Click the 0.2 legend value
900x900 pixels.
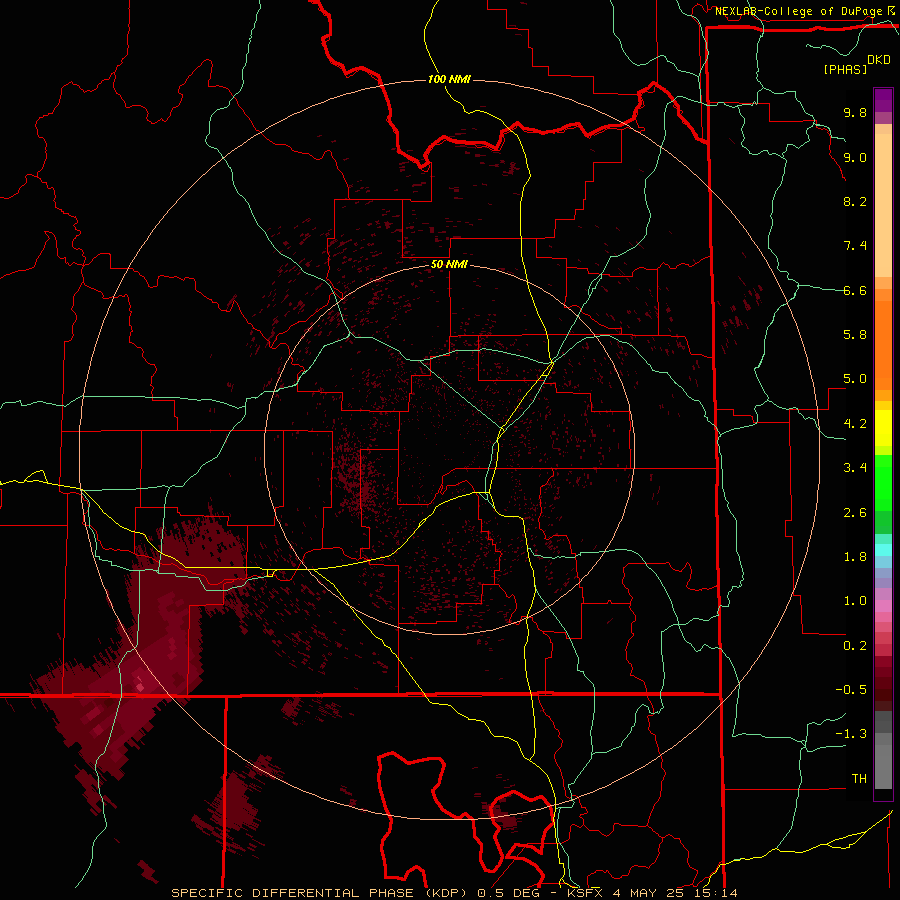click(x=855, y=646)
